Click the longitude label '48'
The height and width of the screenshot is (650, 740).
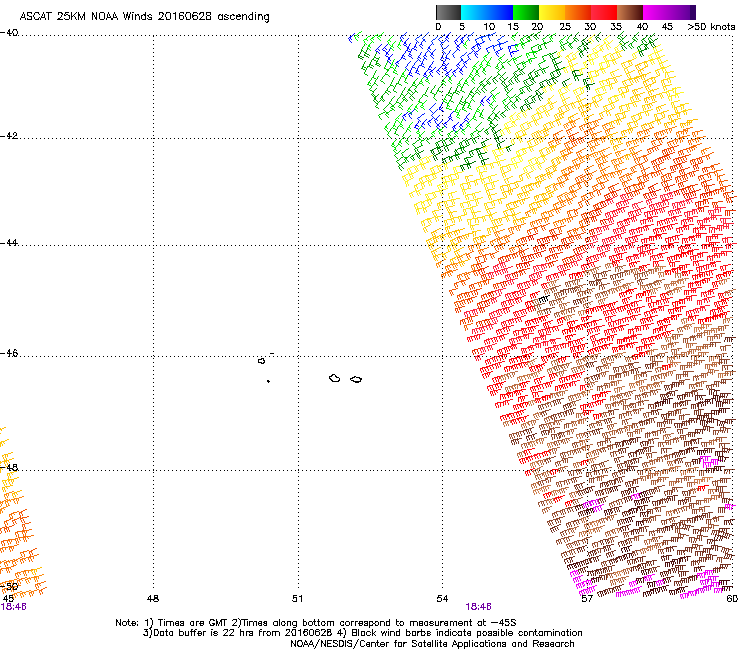[153, 599]
